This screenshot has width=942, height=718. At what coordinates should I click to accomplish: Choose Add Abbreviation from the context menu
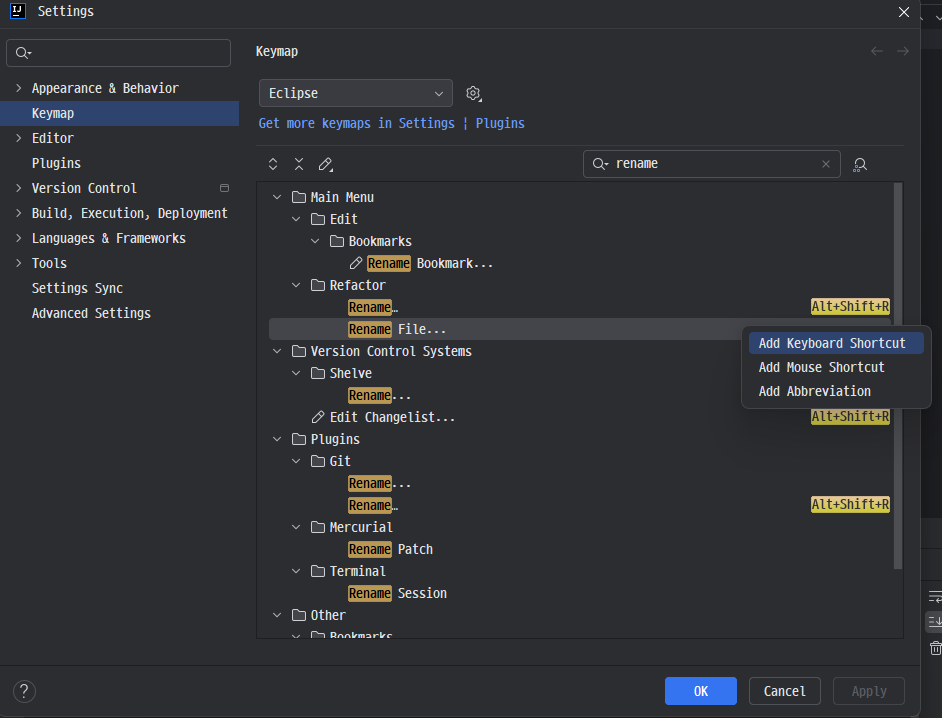click(814, 391)
